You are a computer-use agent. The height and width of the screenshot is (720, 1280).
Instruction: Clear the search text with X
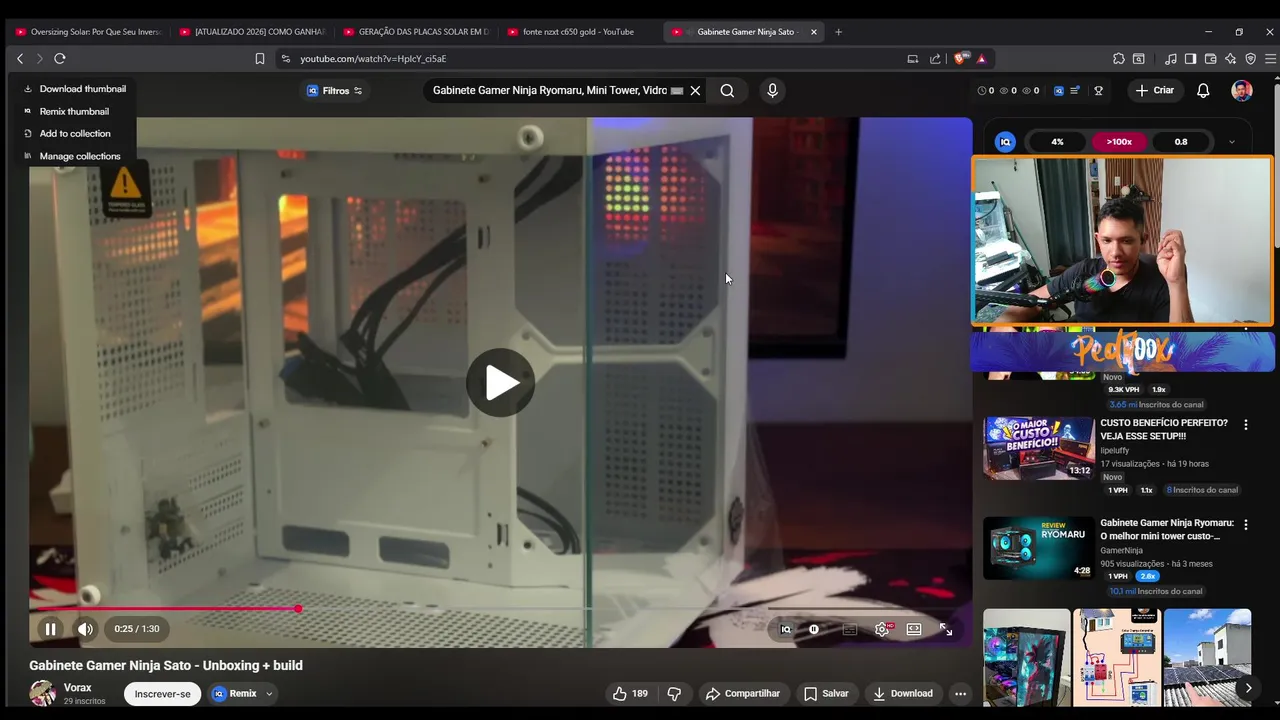[695, 90]
